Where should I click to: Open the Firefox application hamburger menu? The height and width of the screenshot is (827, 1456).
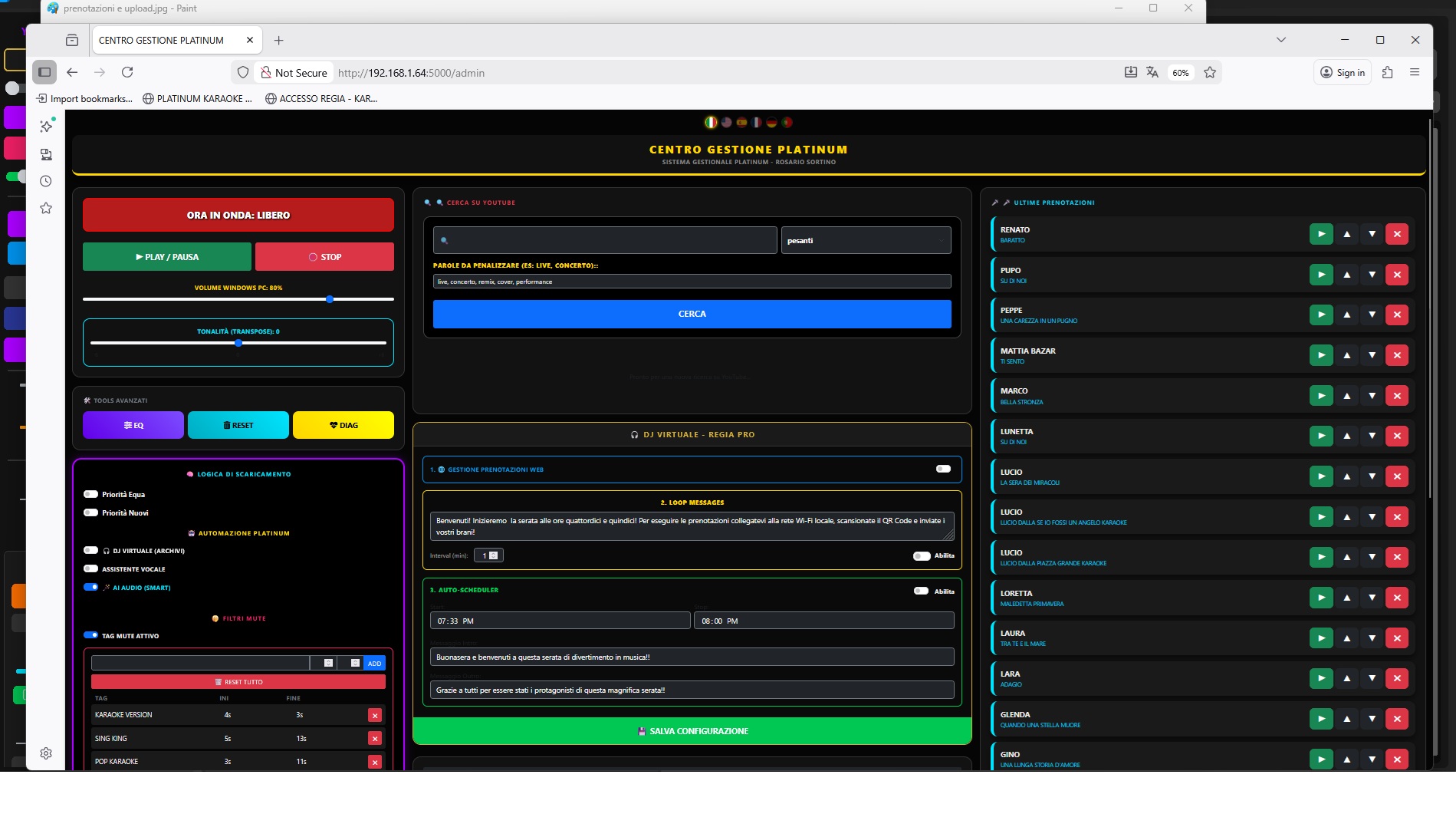coord(1415,72)
